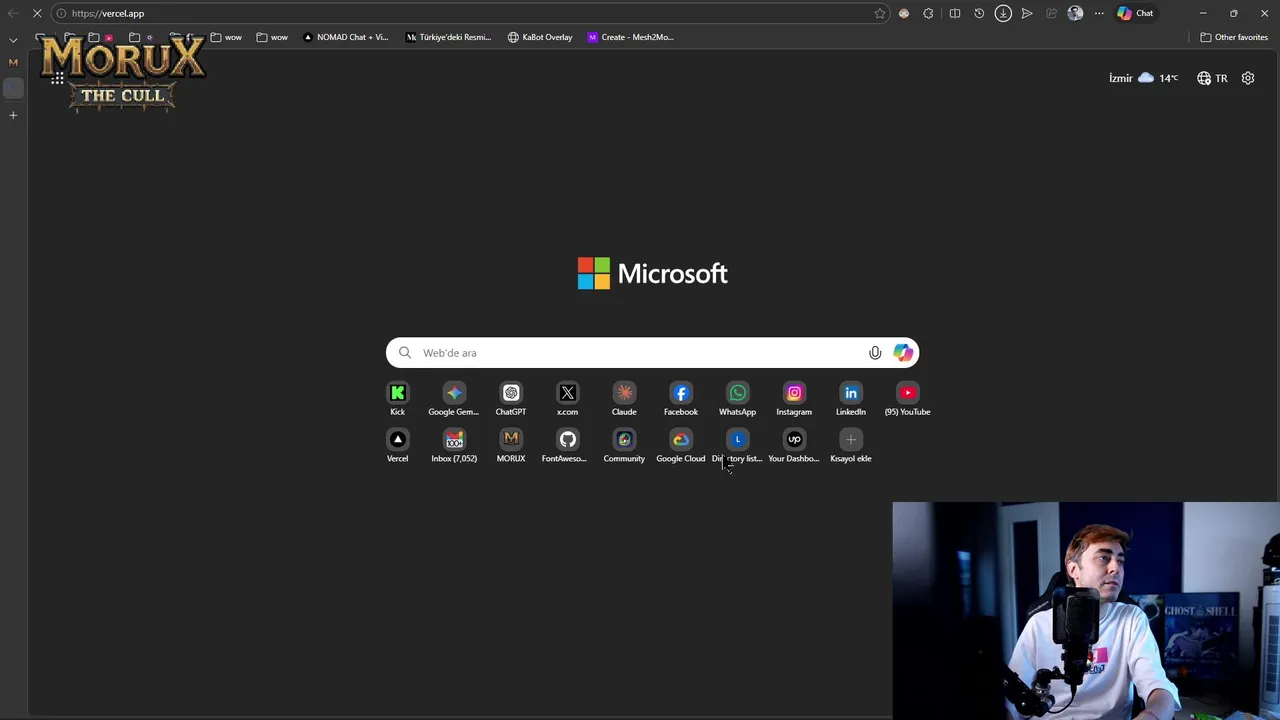Open the YouTube shortcut tile
The image size is (1280, 720).
[907, 398]
